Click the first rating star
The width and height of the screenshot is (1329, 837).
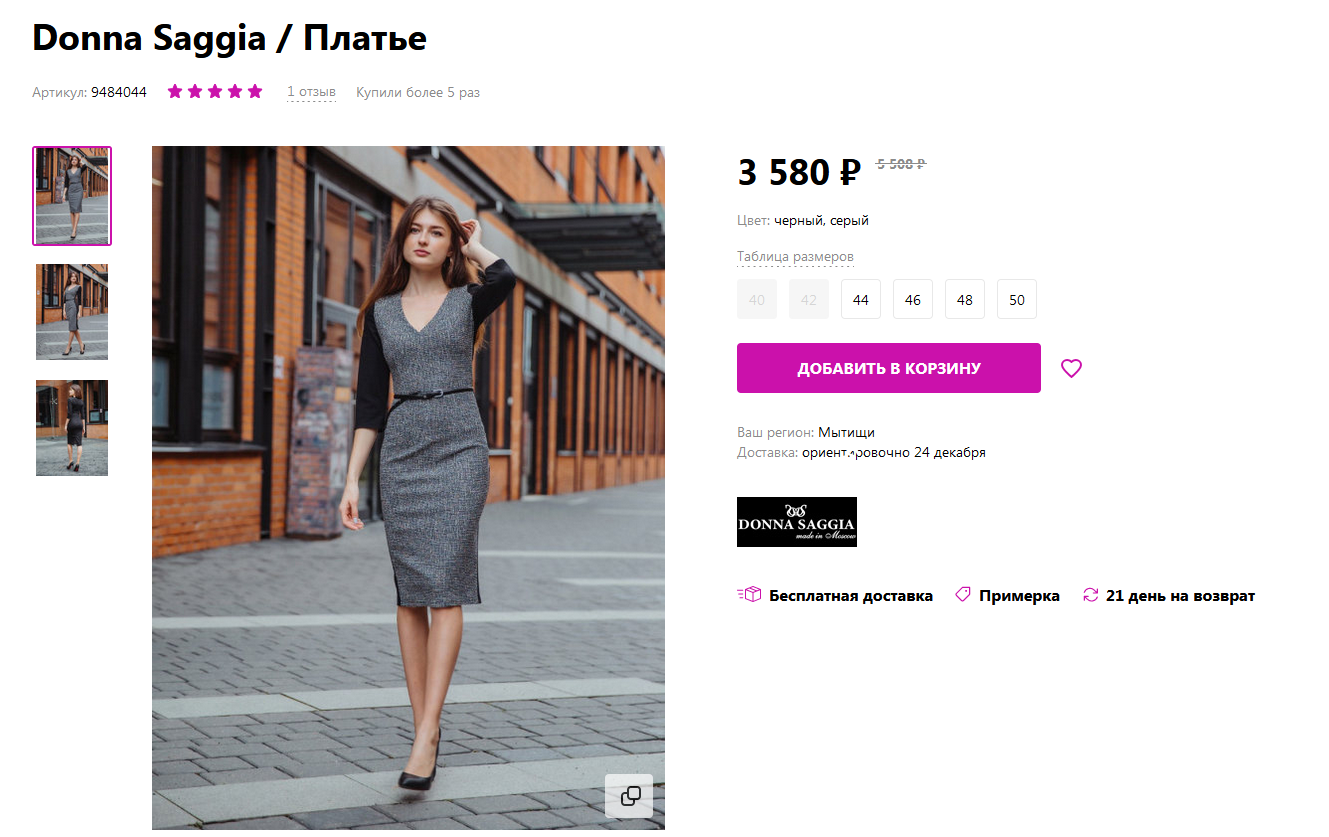pos(174,90)
